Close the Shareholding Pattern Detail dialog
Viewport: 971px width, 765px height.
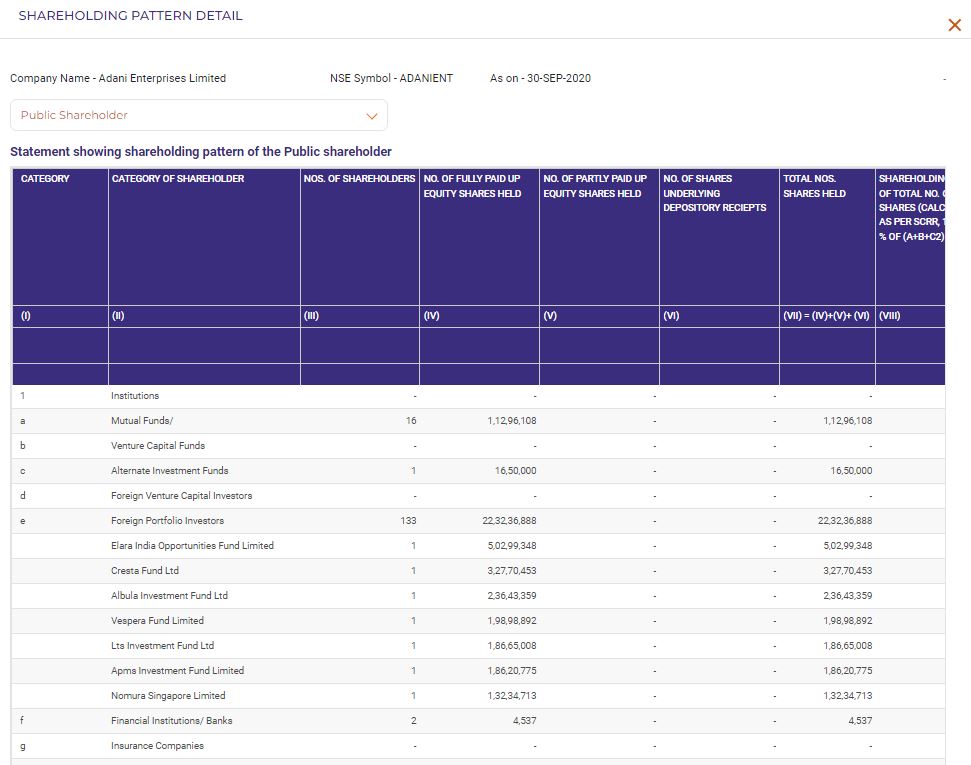pyautogui.click(x=954, y=25)
